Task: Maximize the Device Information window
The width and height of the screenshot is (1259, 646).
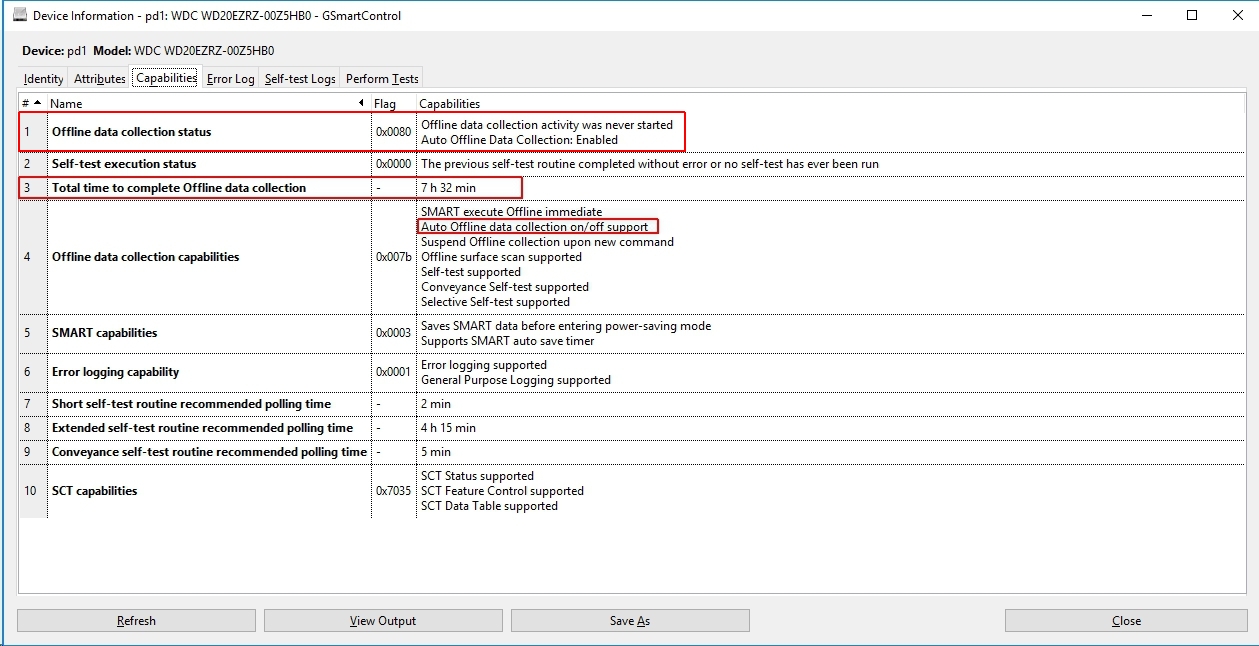Action: [x=1191, y=15]
